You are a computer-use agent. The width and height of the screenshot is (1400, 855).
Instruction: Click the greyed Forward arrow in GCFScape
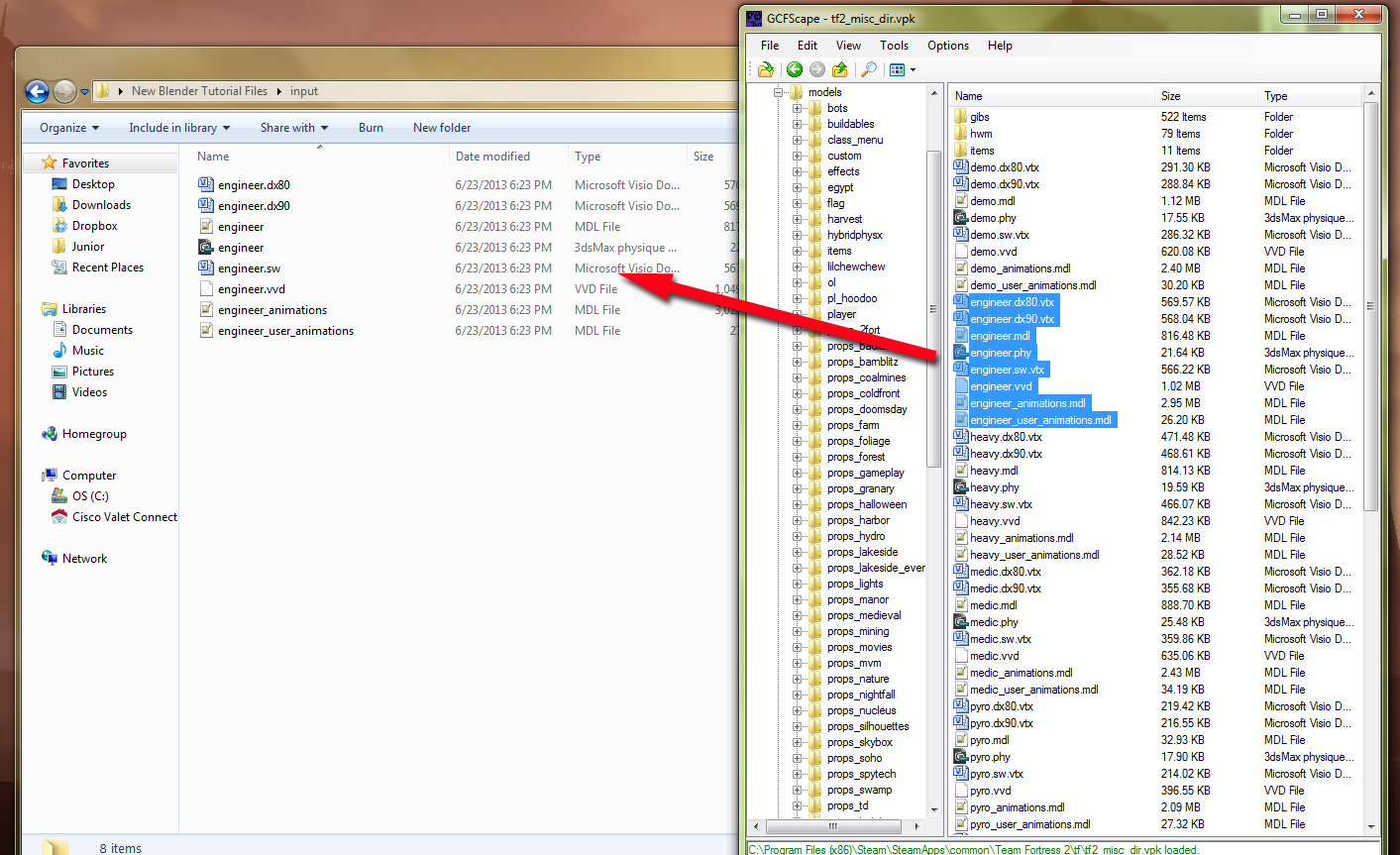click(x=816, y=69)
